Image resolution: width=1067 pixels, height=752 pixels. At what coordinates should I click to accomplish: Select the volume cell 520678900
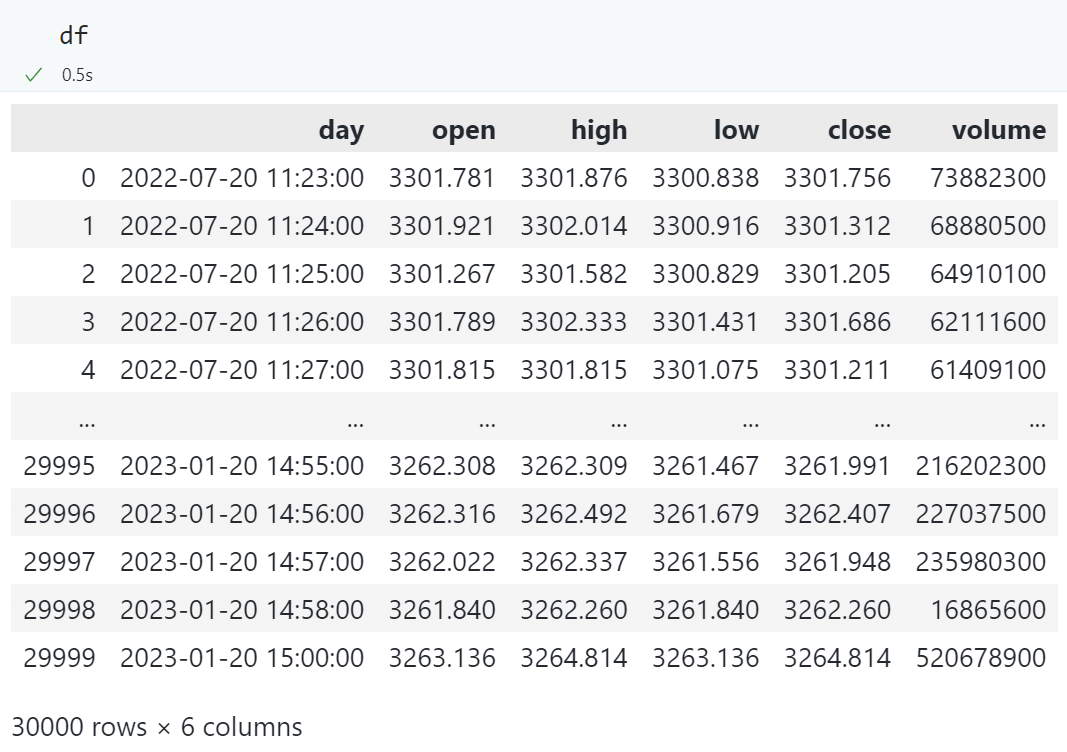[x=980, y=658]
